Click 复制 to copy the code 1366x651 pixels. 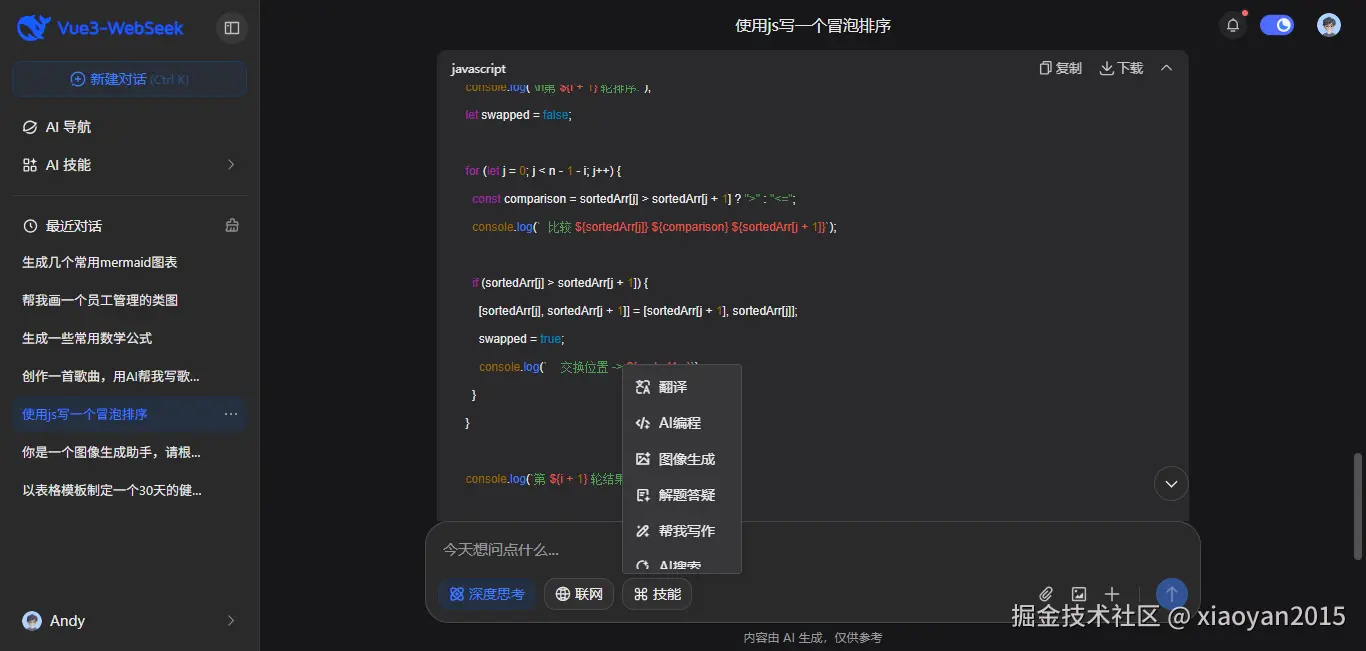click(1059, 68)
